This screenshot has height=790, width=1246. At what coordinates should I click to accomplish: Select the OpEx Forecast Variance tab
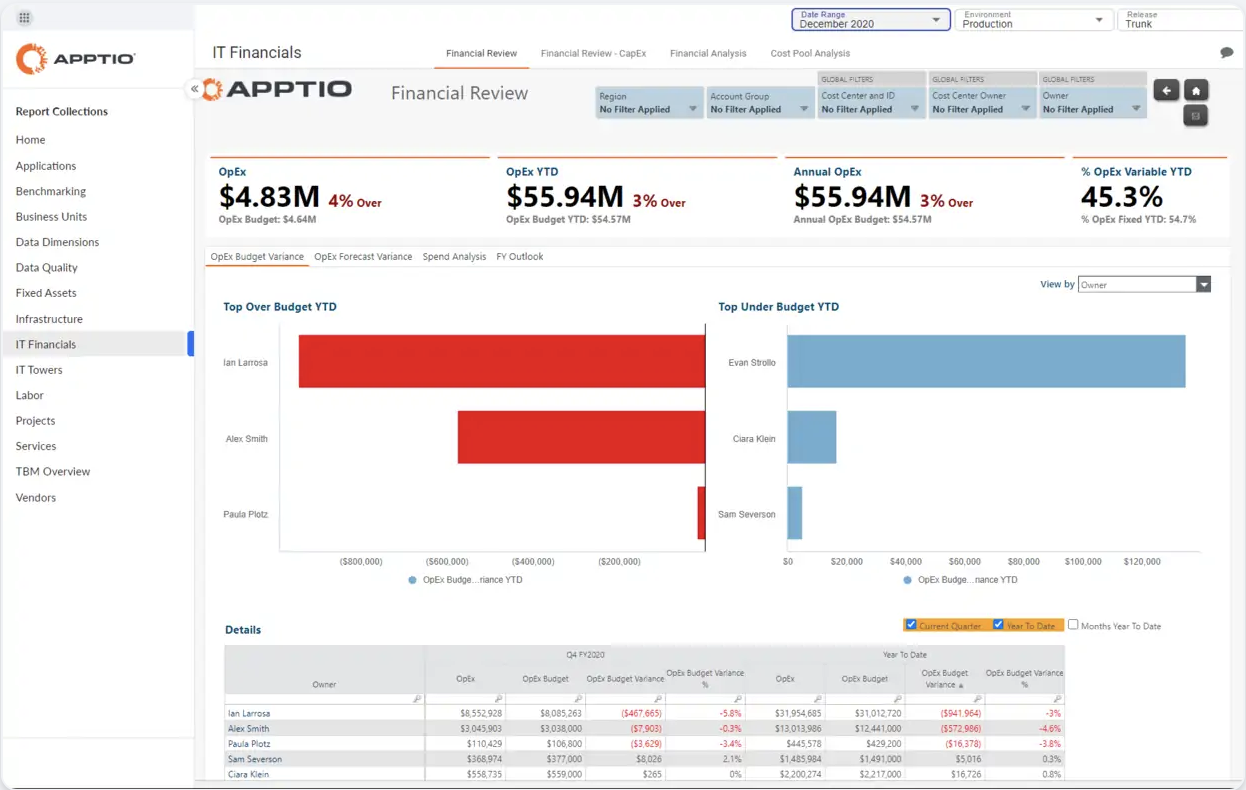(x=363, y=257)
